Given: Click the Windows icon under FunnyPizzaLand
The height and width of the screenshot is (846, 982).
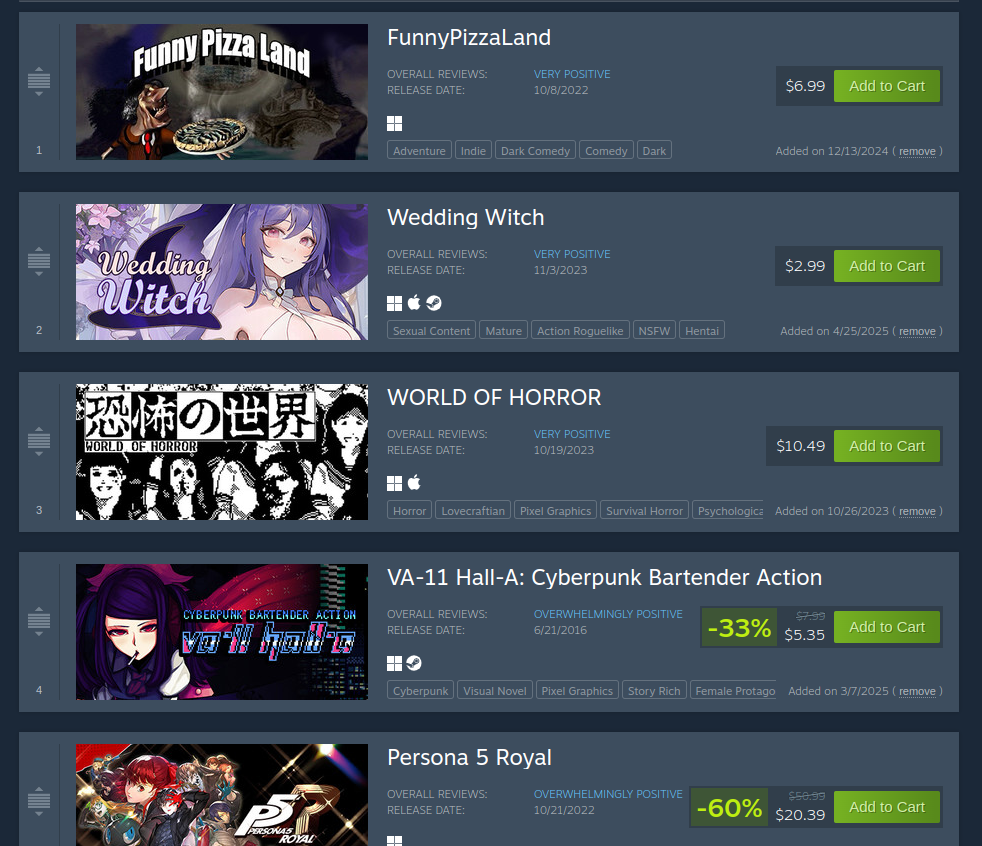Looking at the screenshot, I should point(395,123).
